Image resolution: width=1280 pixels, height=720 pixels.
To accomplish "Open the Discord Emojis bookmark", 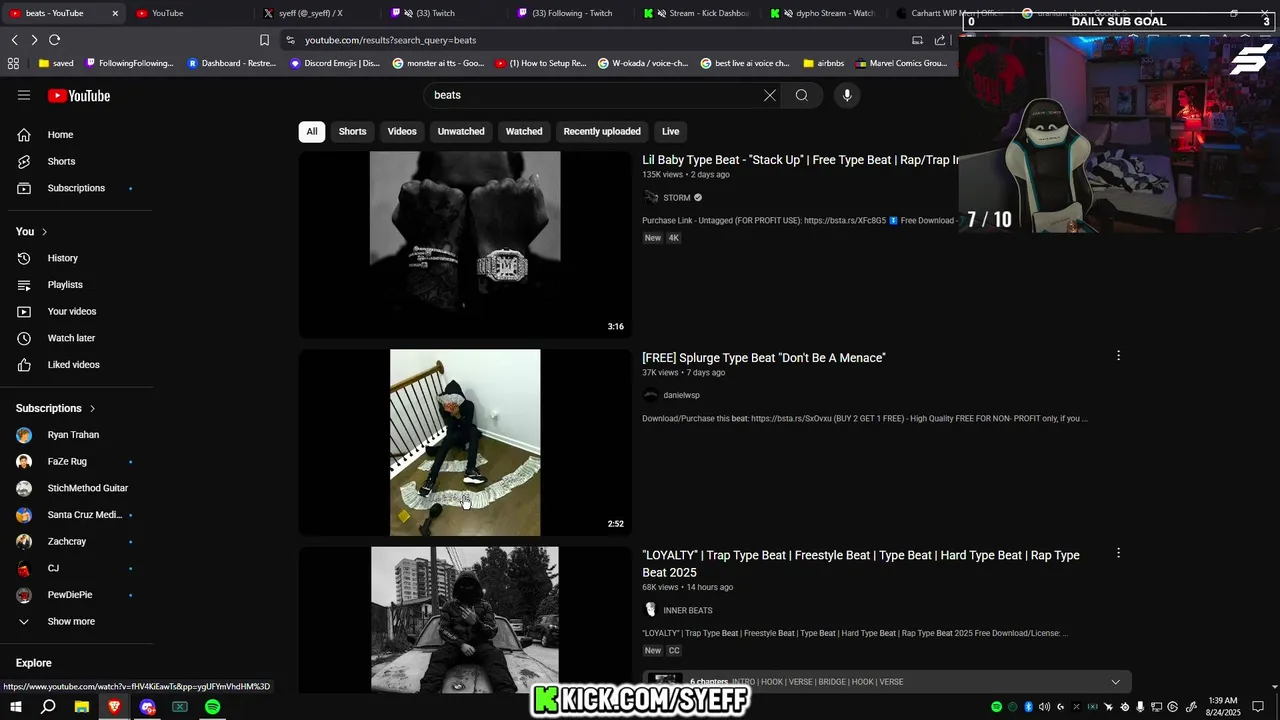I will (335, 63).
